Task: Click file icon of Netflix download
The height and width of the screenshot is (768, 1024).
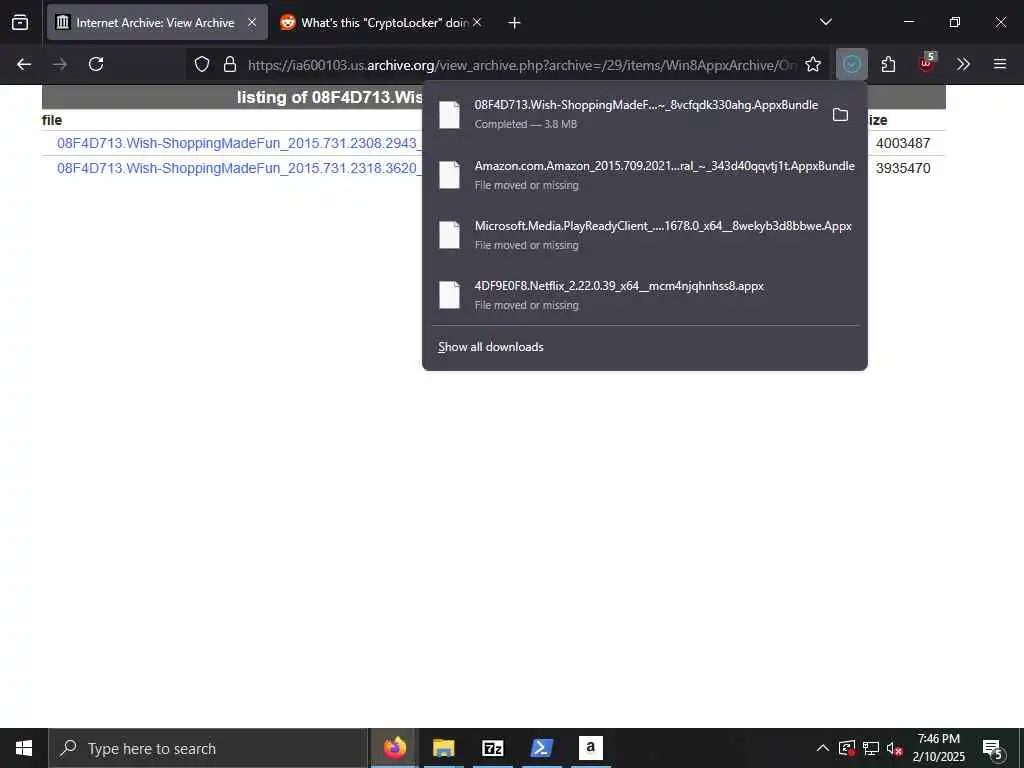Action: pos(449,295)
